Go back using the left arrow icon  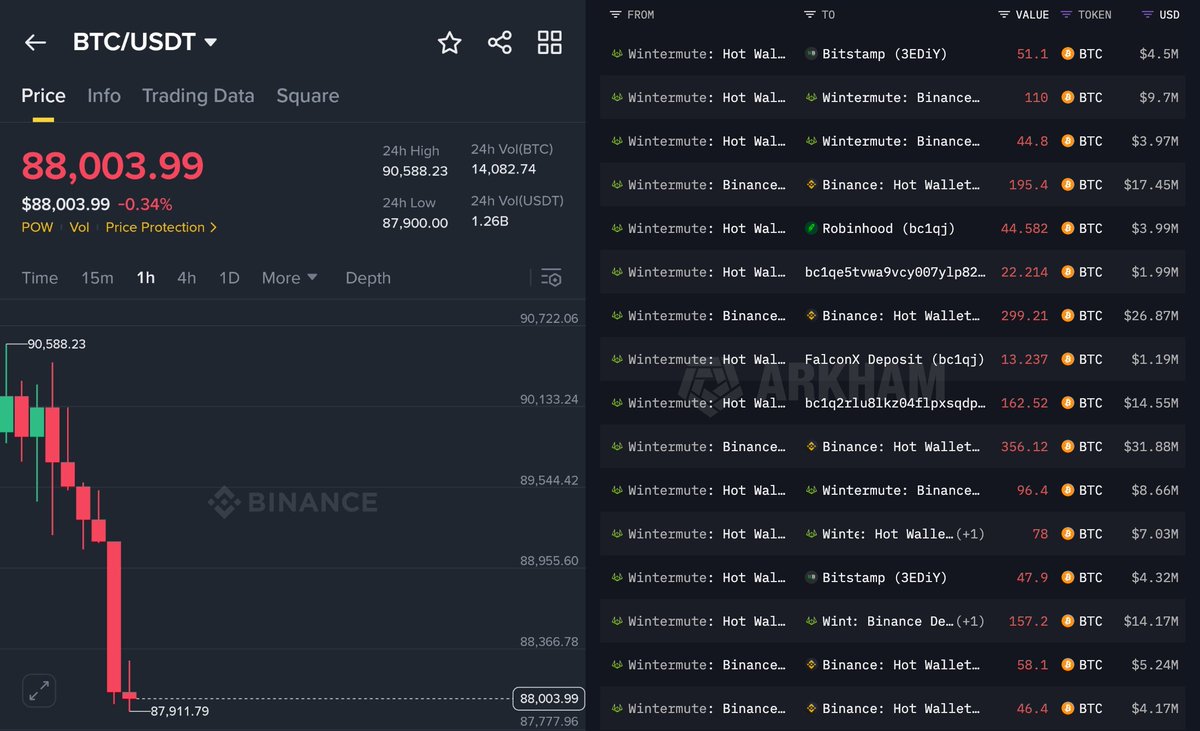[x=35, y=42]
